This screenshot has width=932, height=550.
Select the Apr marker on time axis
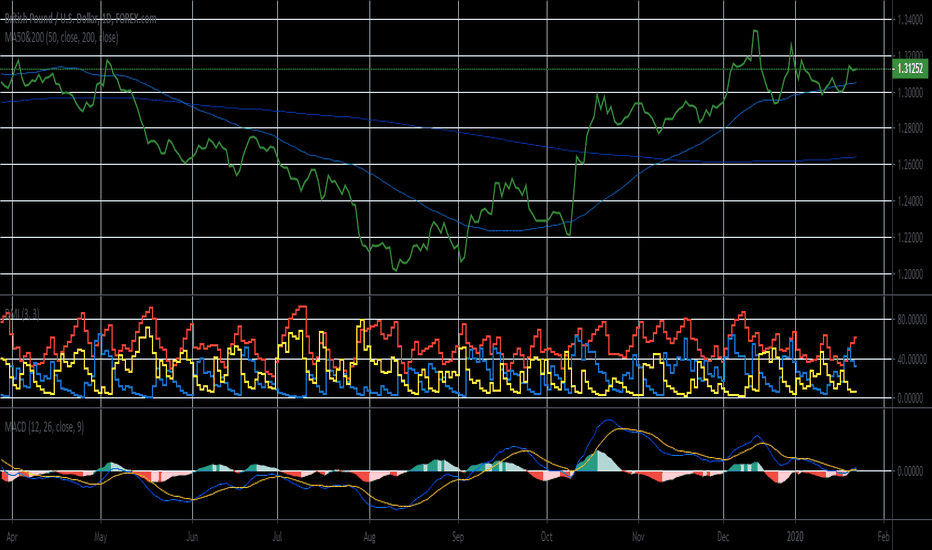point(11,536)
